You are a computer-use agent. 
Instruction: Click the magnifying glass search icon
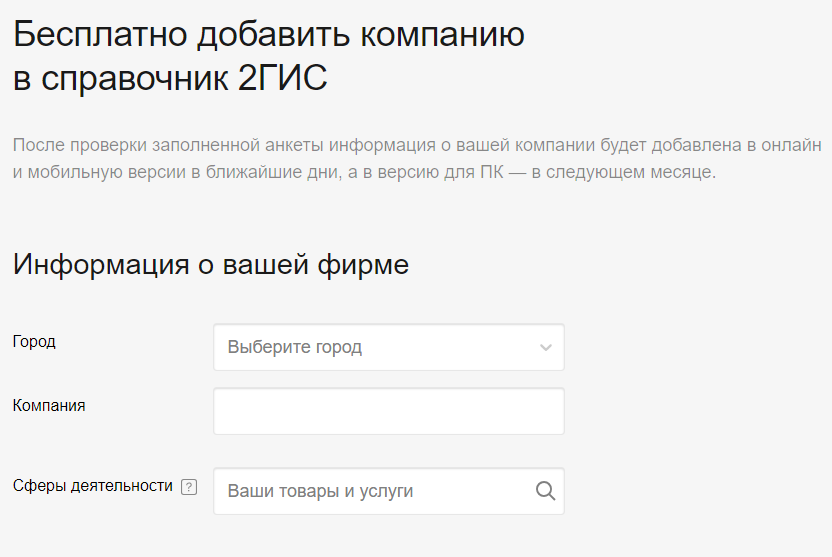pos(545,491)
